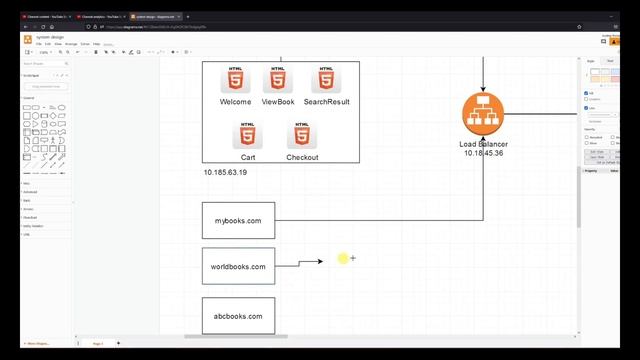Image resolution: width=640 pixels, height=360 pixels.
Task: Select the orange Load Balancer icon
Action: coord(483,114)
